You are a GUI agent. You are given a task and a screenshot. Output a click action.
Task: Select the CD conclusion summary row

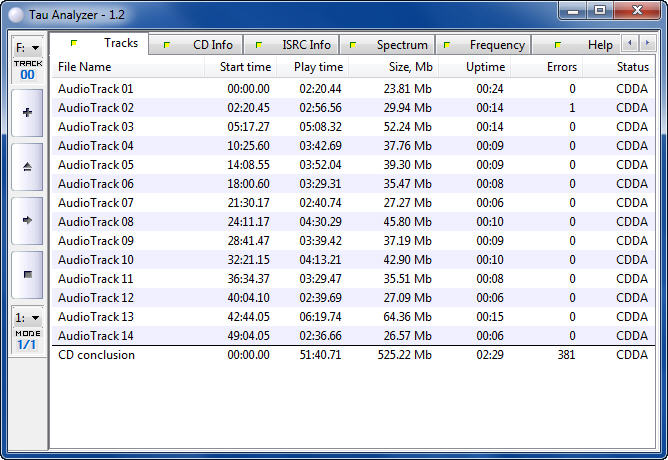96,355
